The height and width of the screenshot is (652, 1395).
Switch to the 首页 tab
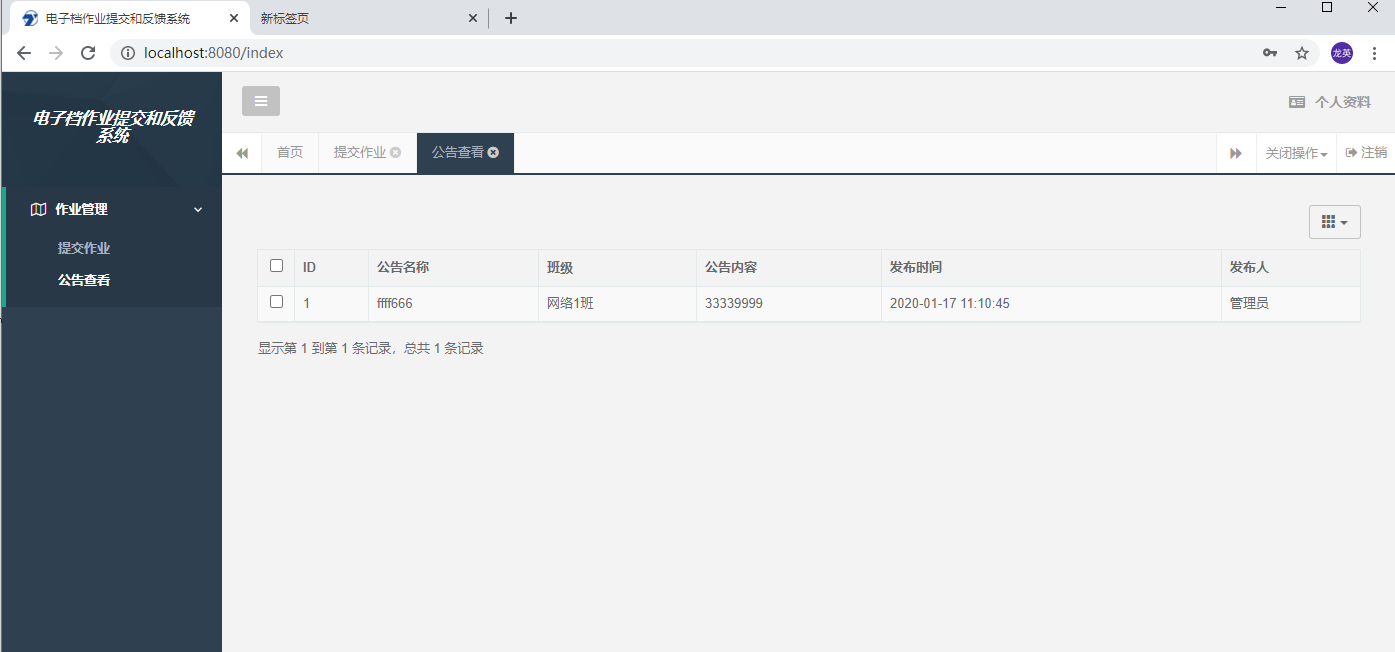290,153
